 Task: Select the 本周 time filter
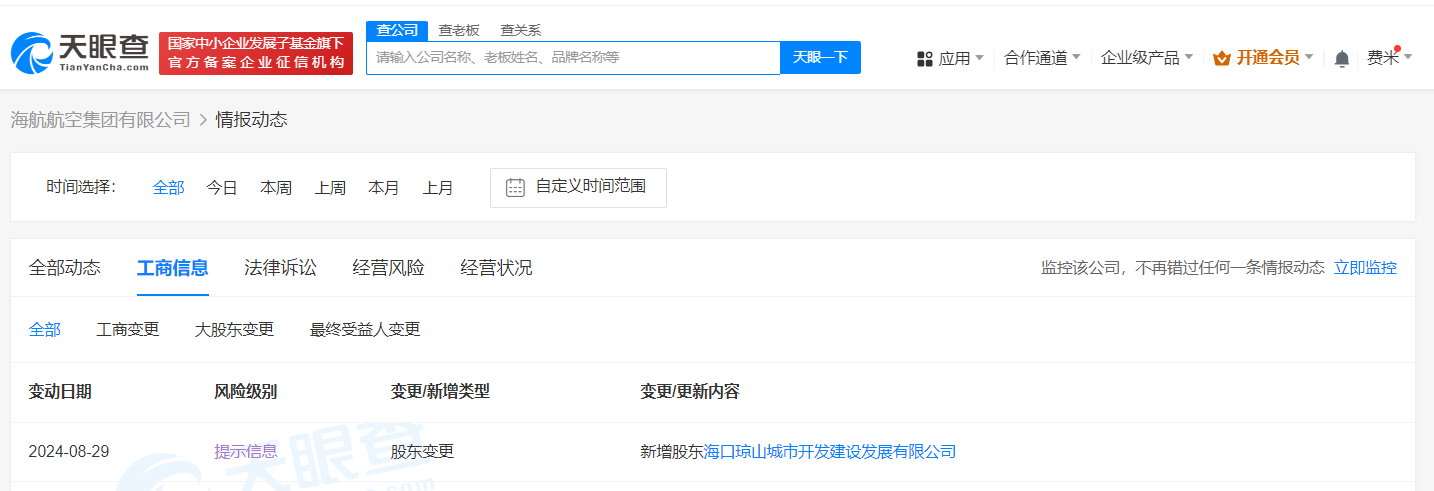(x=276, y=188)
